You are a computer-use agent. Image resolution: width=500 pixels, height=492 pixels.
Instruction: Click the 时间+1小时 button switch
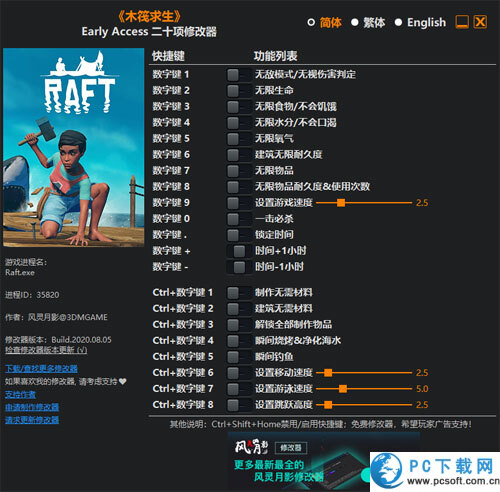(x=239, y=251)
